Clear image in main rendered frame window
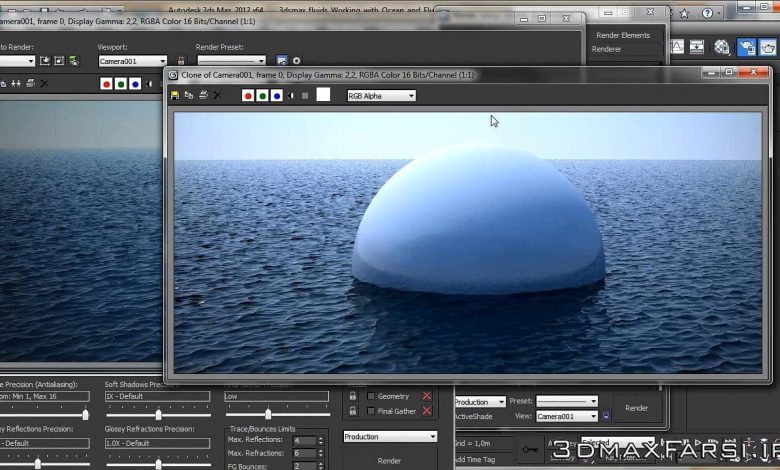780x470 pixels. (x=44, y=84)
